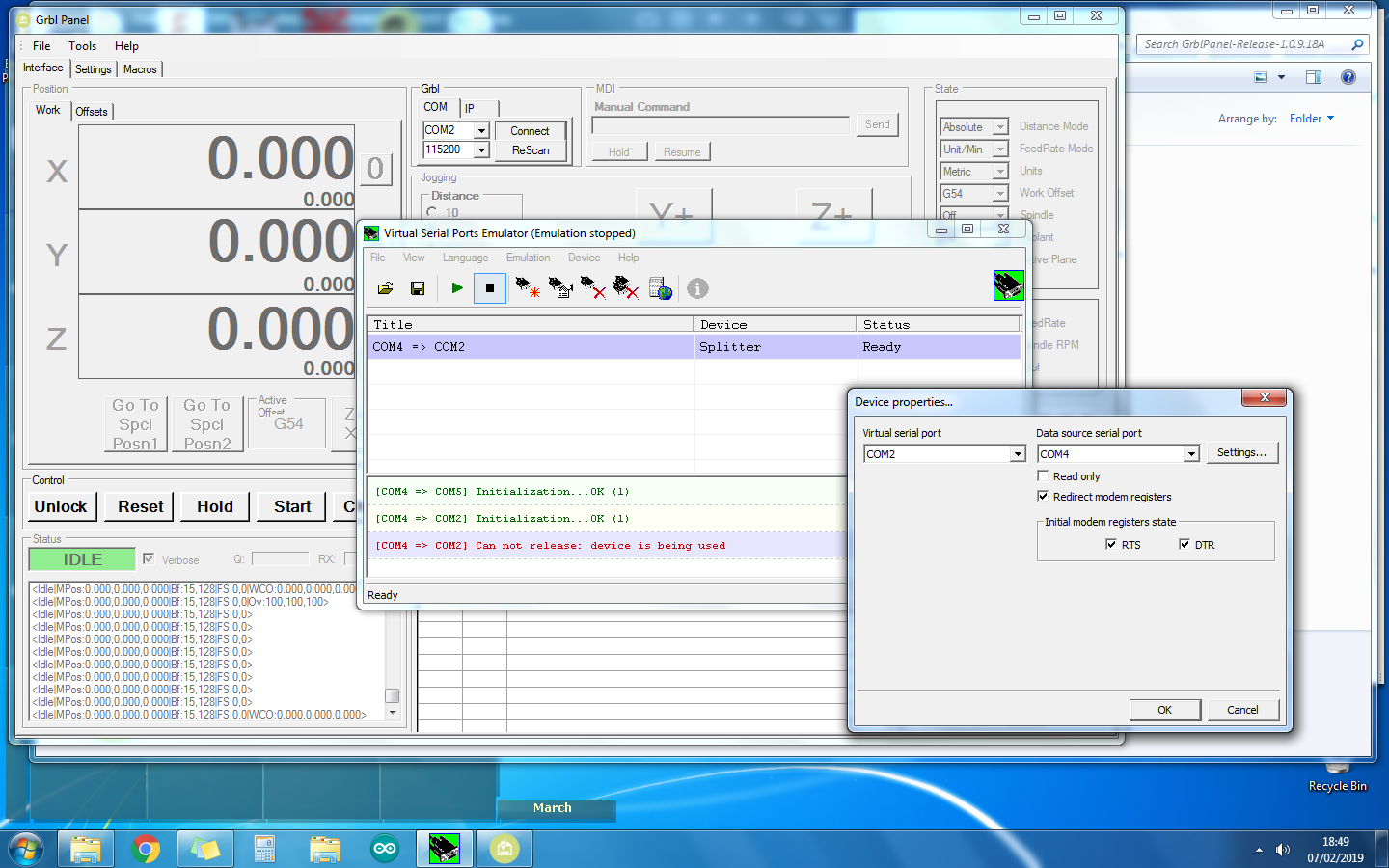Viewport: 1389px width, 868px height.
Task: Switch to the Settings tab in Grbl Panel
Action: click(94, 69)
